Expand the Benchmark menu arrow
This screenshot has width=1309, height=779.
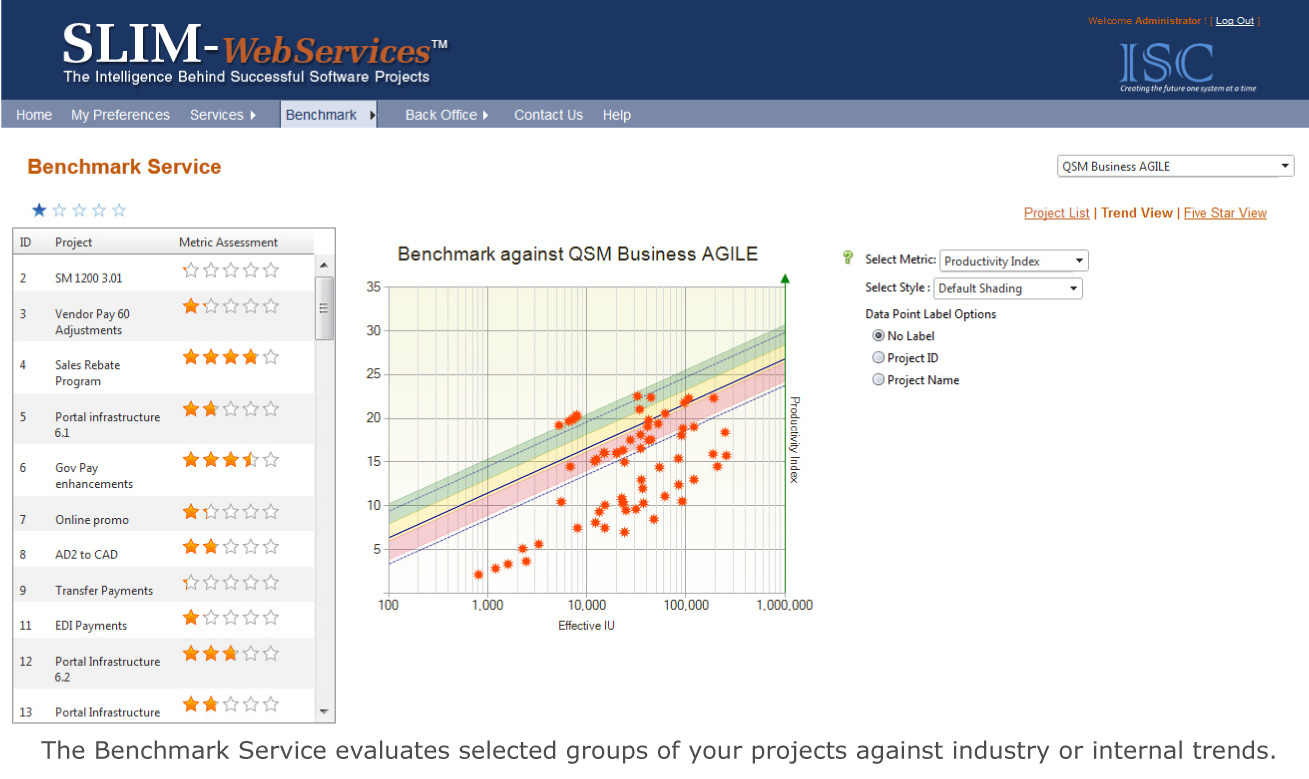pyautogui.click(x=373, y=115)
